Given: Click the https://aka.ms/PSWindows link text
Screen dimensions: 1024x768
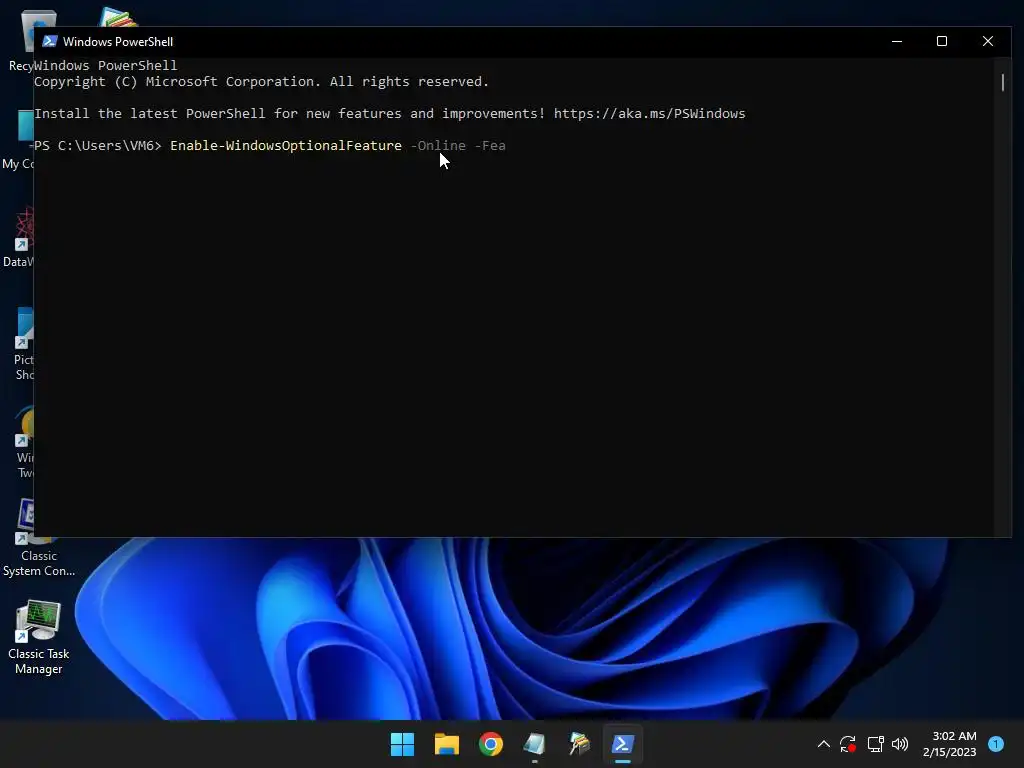Looking at the screenshot, I should [649, 114].
